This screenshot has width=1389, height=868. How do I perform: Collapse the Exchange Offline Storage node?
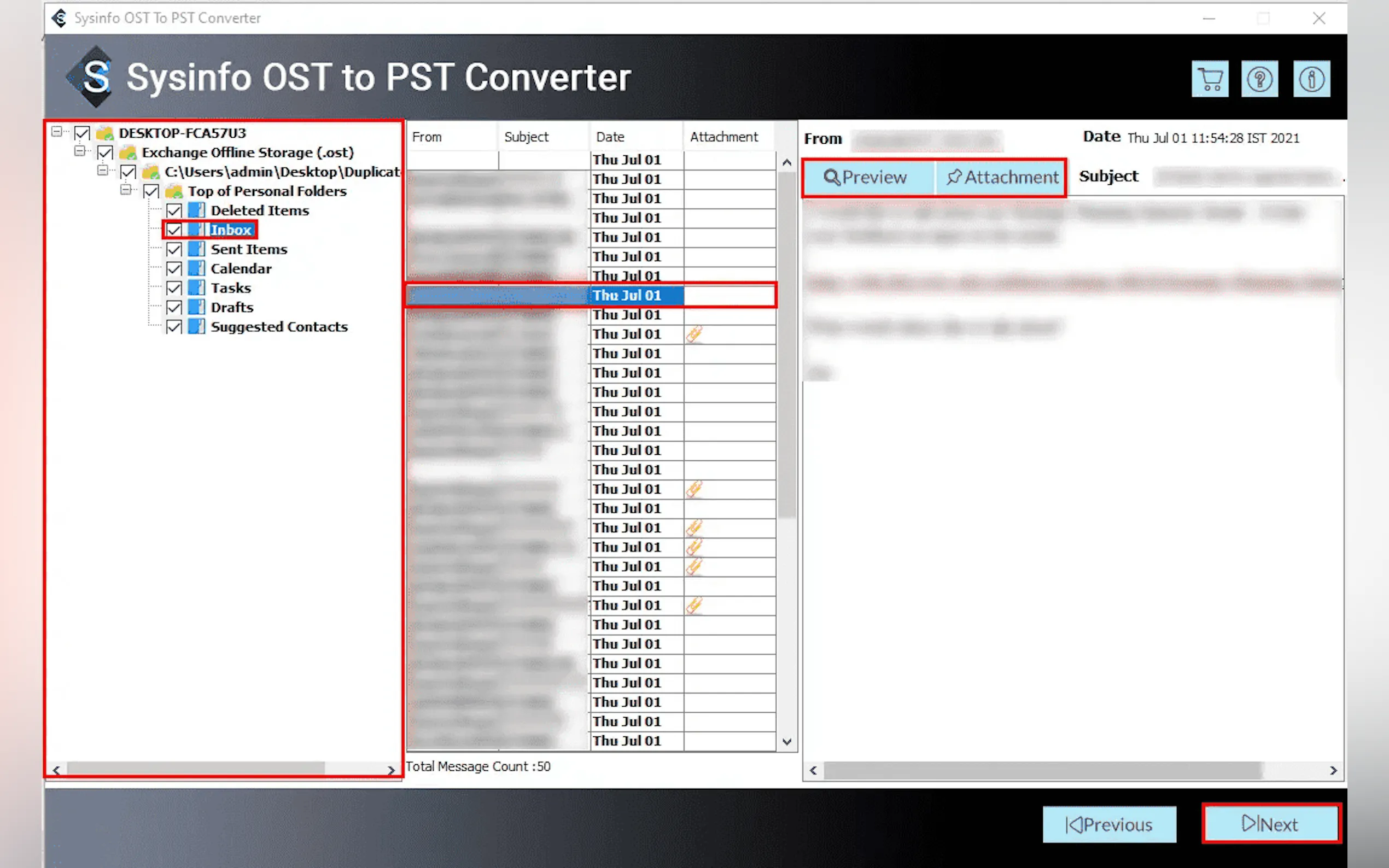click(x=79, y=151)
